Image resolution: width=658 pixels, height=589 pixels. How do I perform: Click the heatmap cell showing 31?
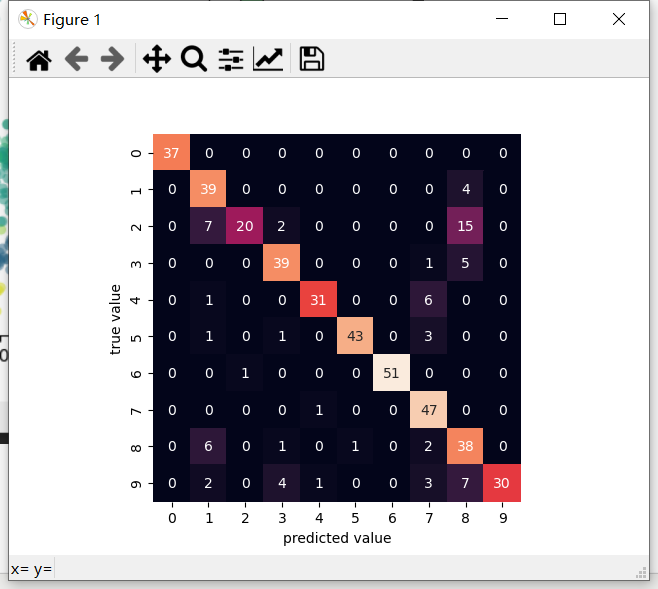point(318,300)
